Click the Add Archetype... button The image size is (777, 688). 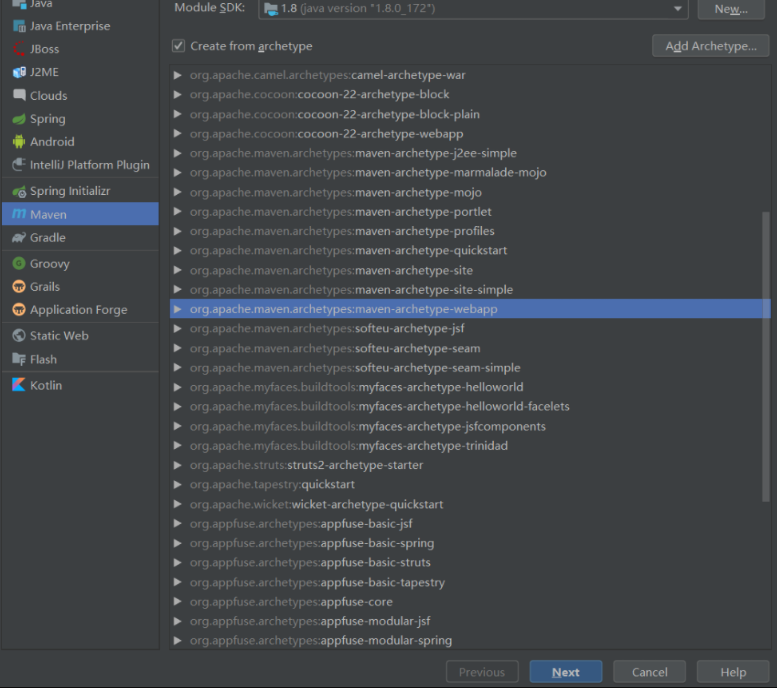[711, 46]
